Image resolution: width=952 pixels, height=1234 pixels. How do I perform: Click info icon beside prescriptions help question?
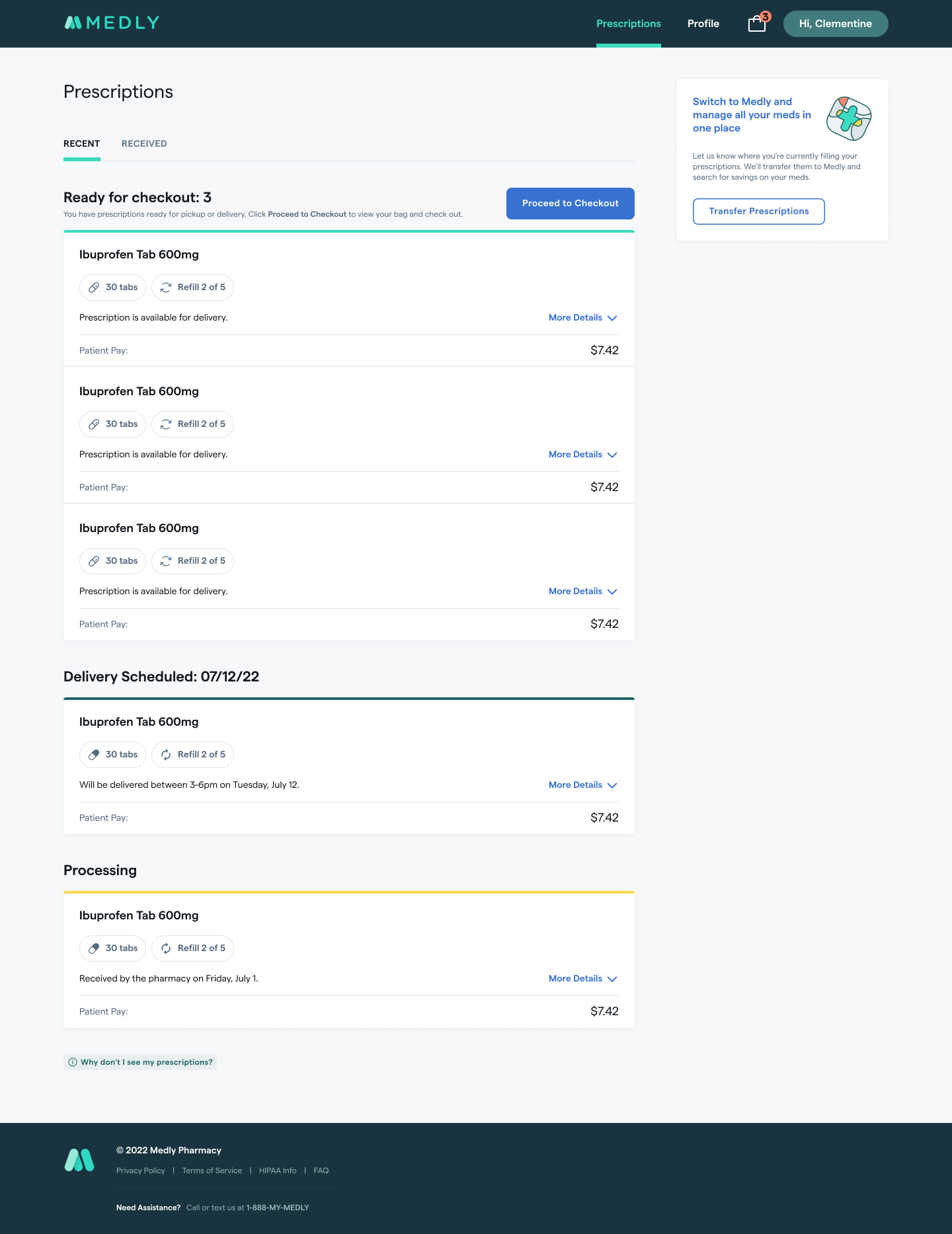(x=73, y=1062)
